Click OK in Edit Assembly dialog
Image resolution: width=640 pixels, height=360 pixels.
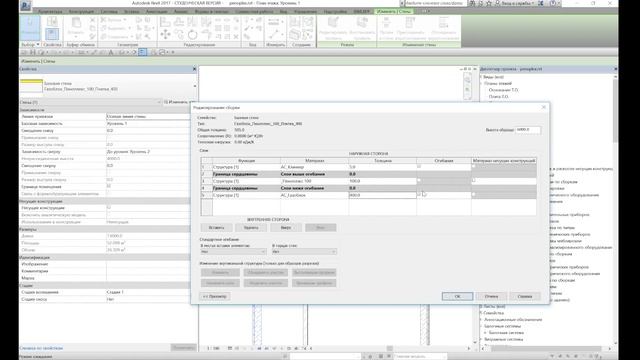coord(457,296)
